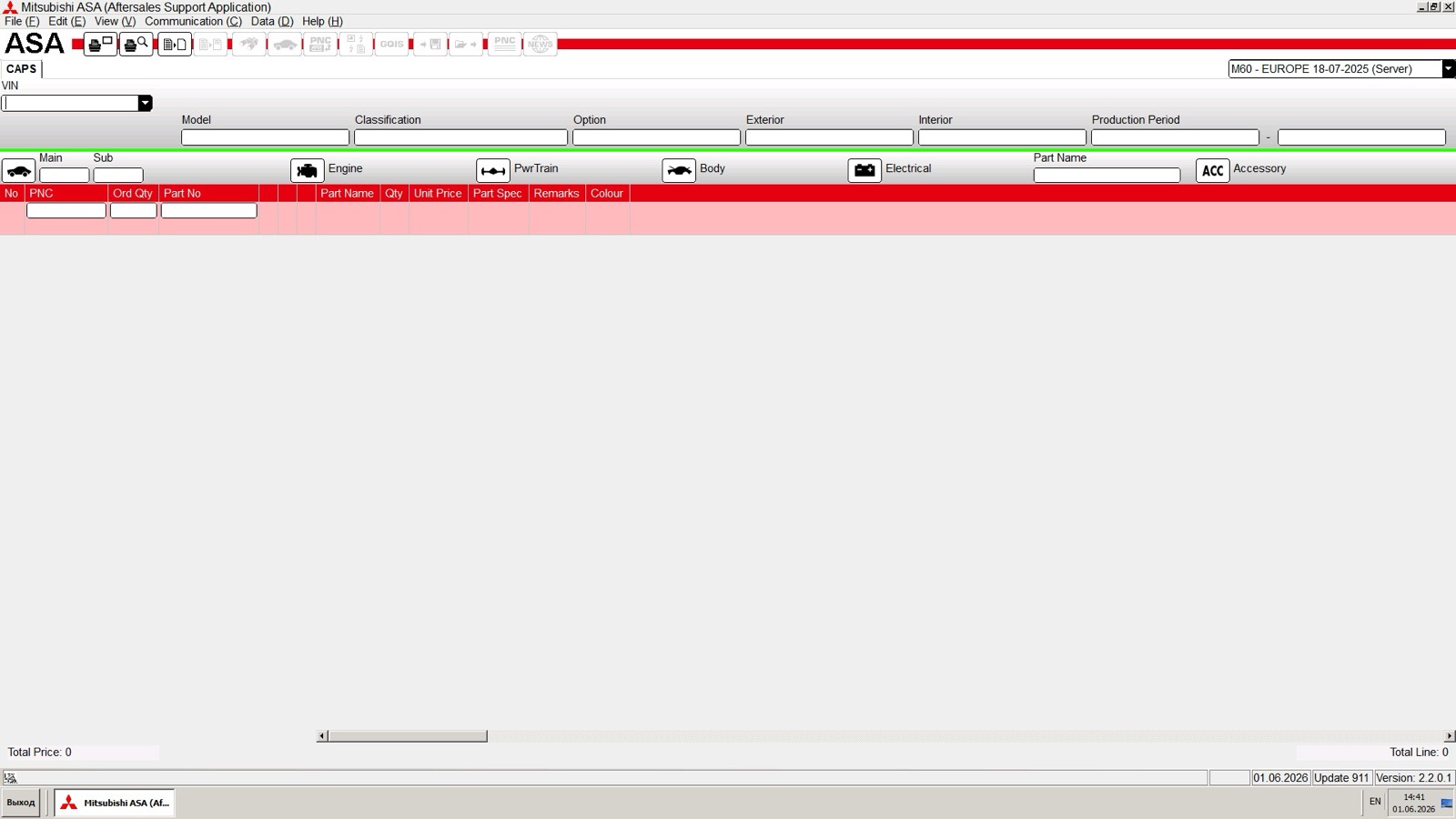
Task: Focus the Part No entry field
Action: (209, 211)
